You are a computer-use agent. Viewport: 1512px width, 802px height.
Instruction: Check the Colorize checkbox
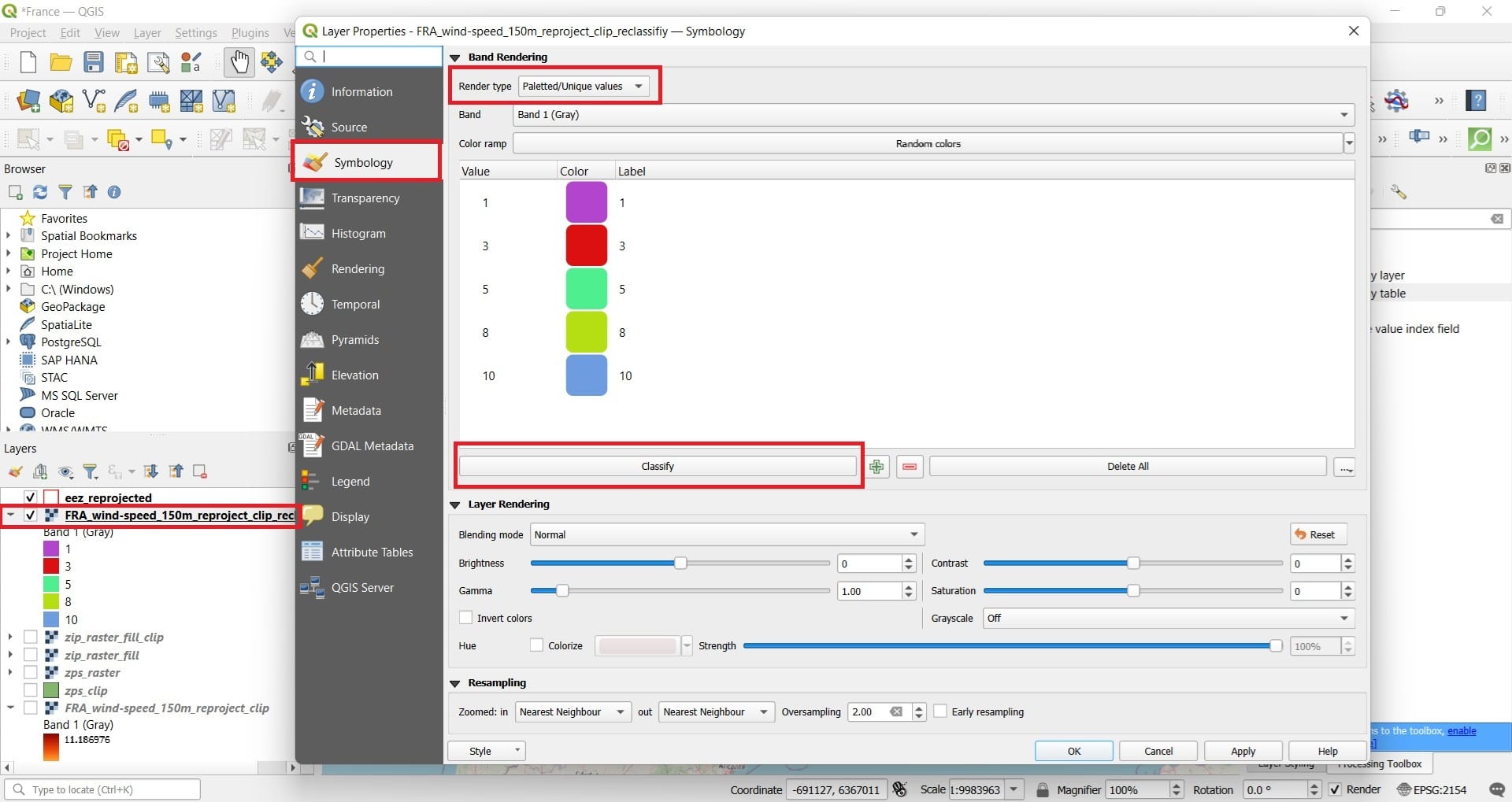point(537,645)
